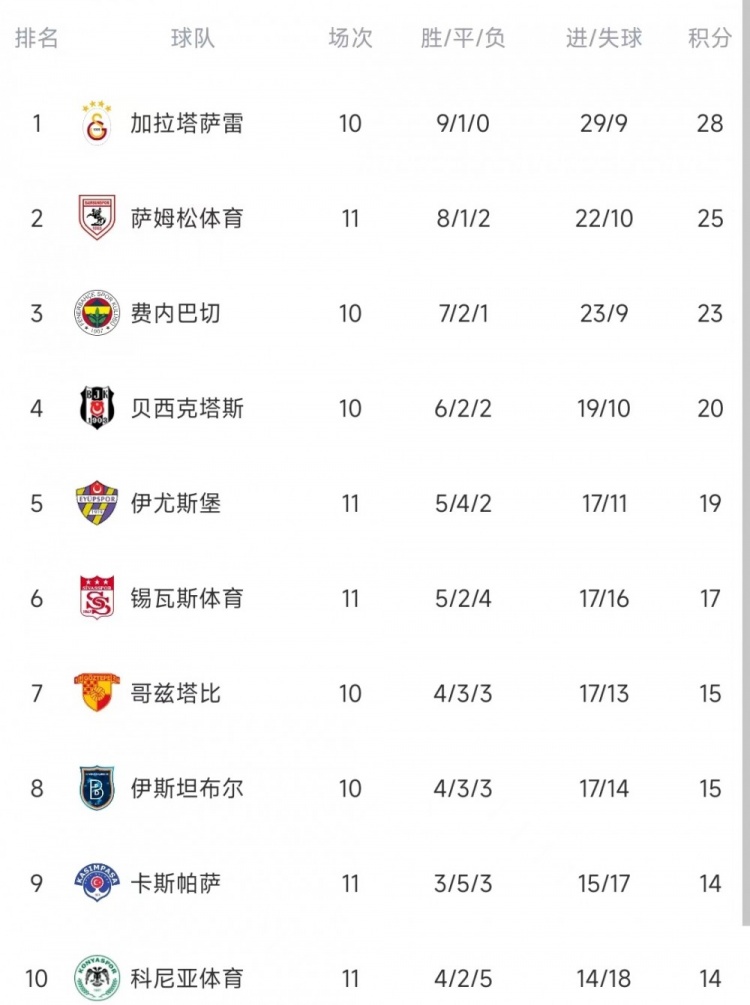This screenshot has width=750, height=1005.
Task: Click the 场次 column header
Action: point(350,38)
